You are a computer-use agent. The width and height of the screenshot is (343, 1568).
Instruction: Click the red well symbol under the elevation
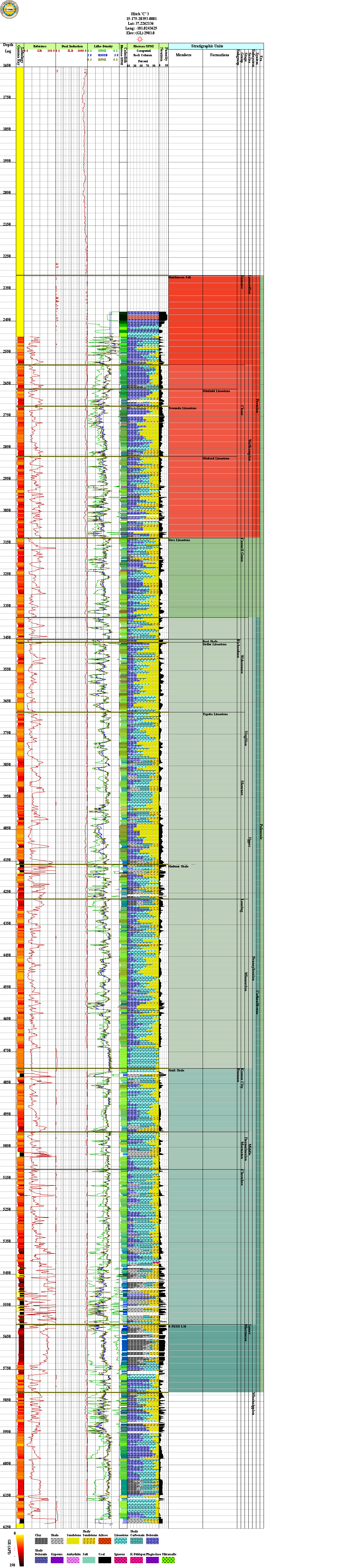[x=139, y=38]
